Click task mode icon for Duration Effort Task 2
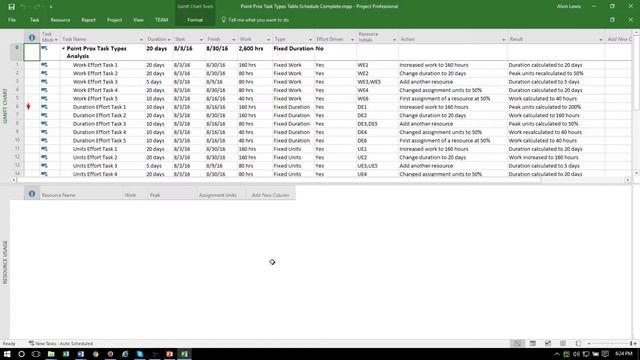 [x=44, y=115]
